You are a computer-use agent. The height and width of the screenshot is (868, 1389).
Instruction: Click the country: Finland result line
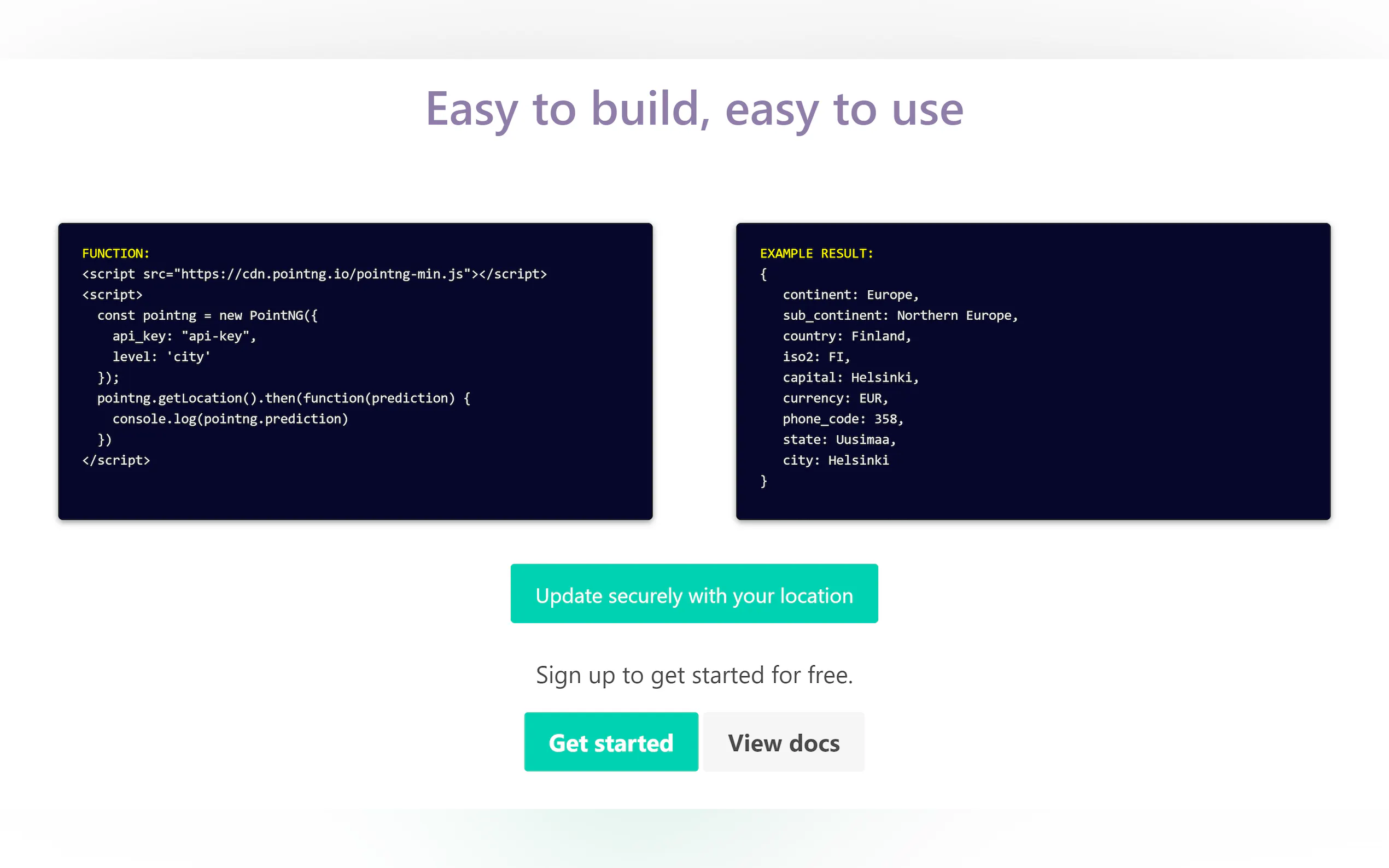pyautogui.click(x=847, y=336)
